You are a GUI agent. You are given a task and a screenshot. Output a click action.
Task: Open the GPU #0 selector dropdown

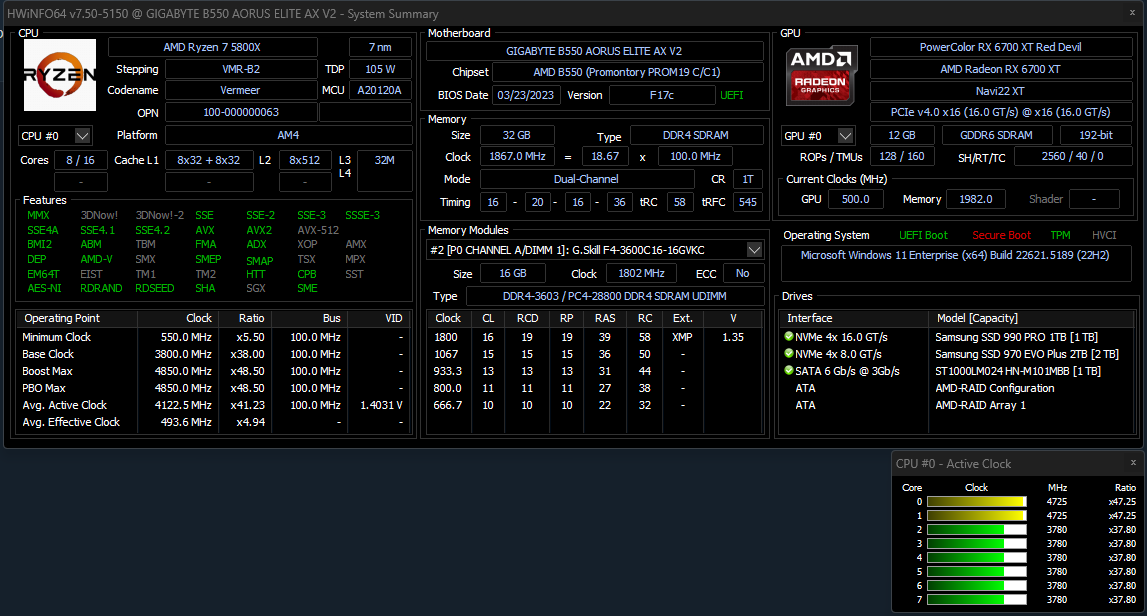pyautogui.click(x=845, y=135)
